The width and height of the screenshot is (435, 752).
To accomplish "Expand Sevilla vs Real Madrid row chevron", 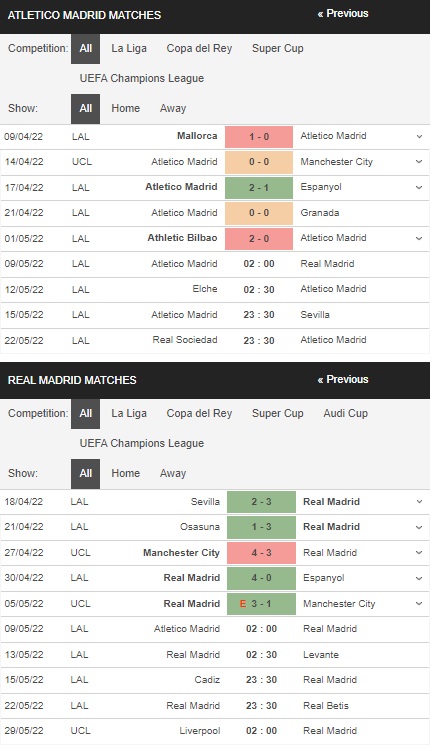I will point(419,502).
